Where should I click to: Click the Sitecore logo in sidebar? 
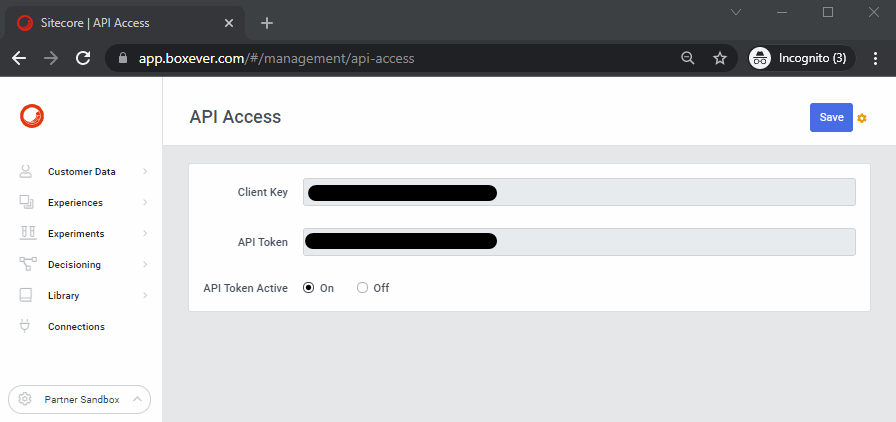[32, 116]
